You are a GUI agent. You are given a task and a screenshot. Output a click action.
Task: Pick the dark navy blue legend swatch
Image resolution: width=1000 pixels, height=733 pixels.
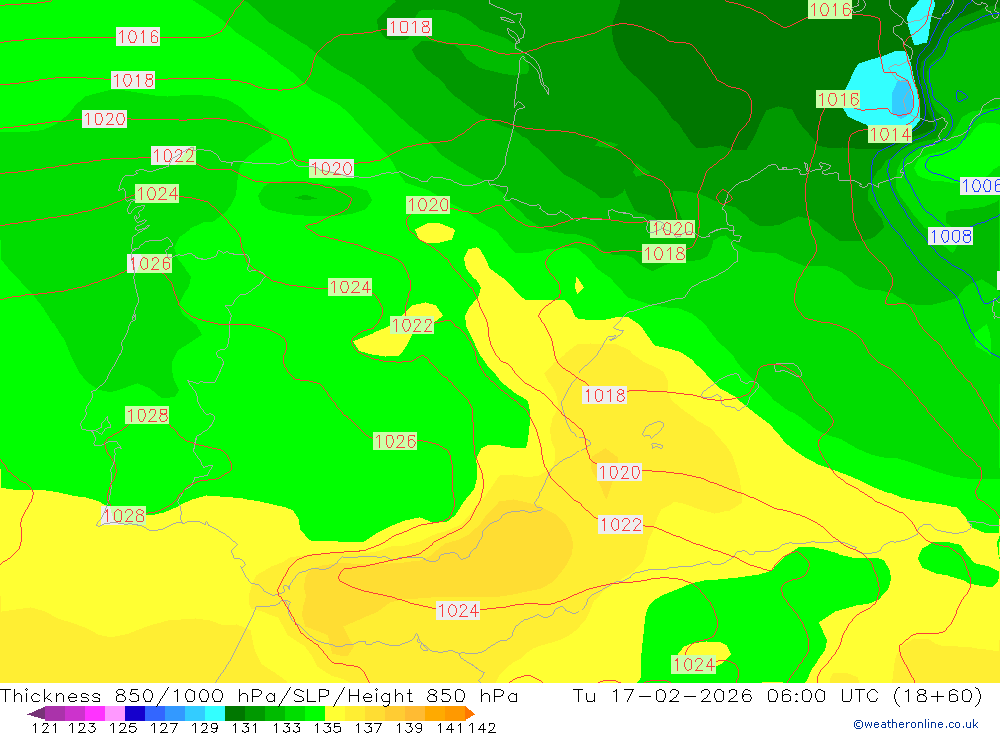coord(135,713)
